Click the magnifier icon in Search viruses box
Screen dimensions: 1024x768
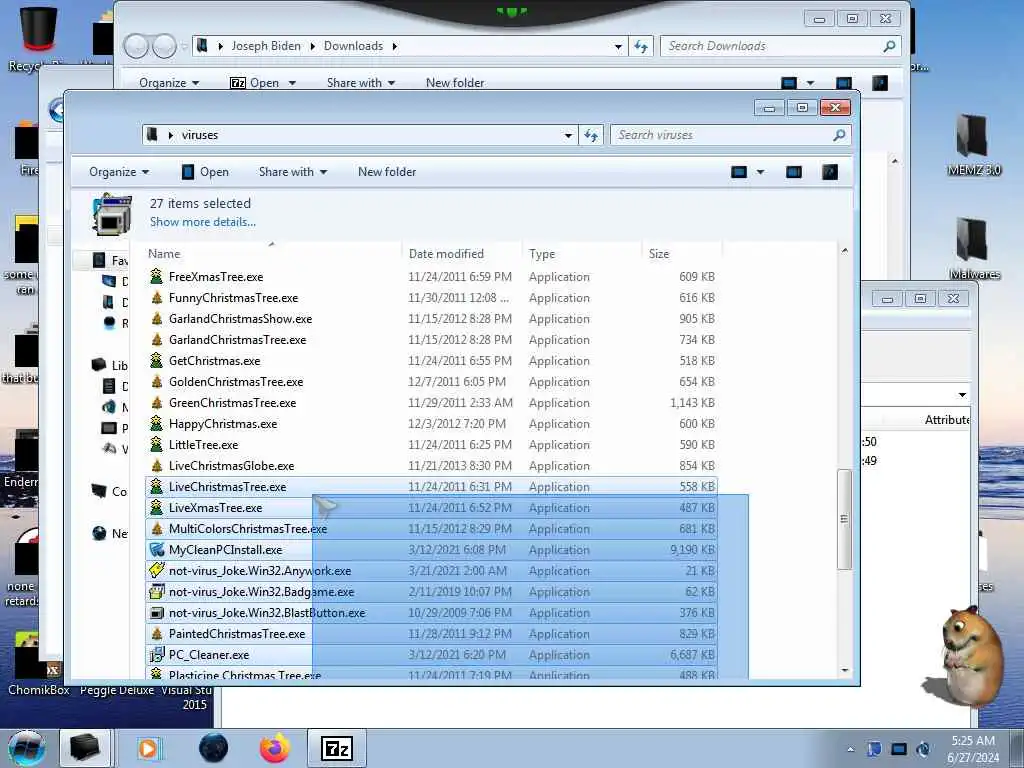tap(839, 135)
